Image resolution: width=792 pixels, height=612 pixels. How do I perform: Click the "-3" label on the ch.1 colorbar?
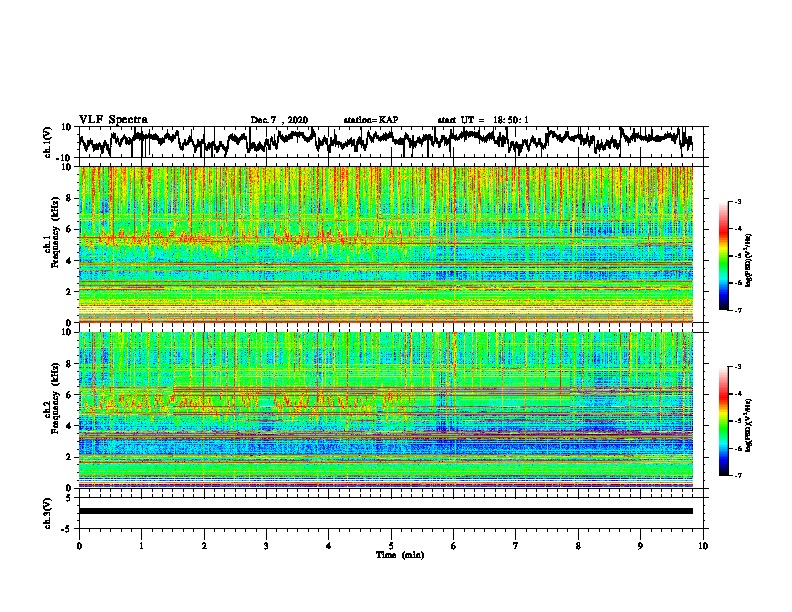(x=738, y=201)
